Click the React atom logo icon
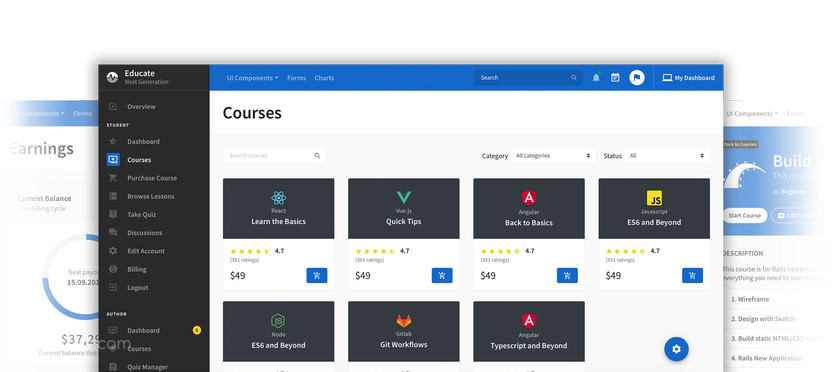 tap(279, 198)
